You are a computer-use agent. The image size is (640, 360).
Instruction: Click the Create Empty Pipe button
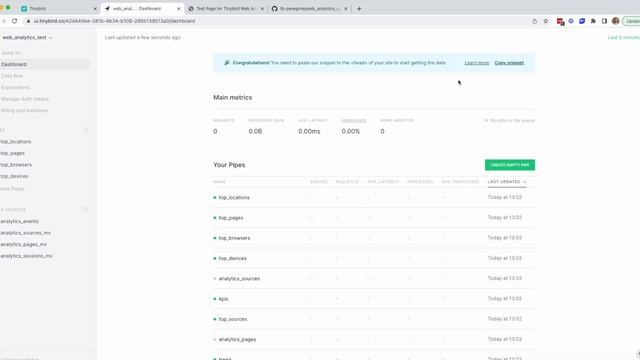tap(510, 165)
